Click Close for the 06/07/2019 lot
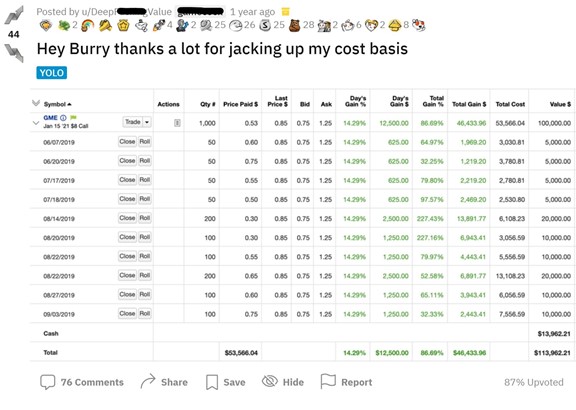This screenshot has height=410, width=576. (x=127, y=142)
